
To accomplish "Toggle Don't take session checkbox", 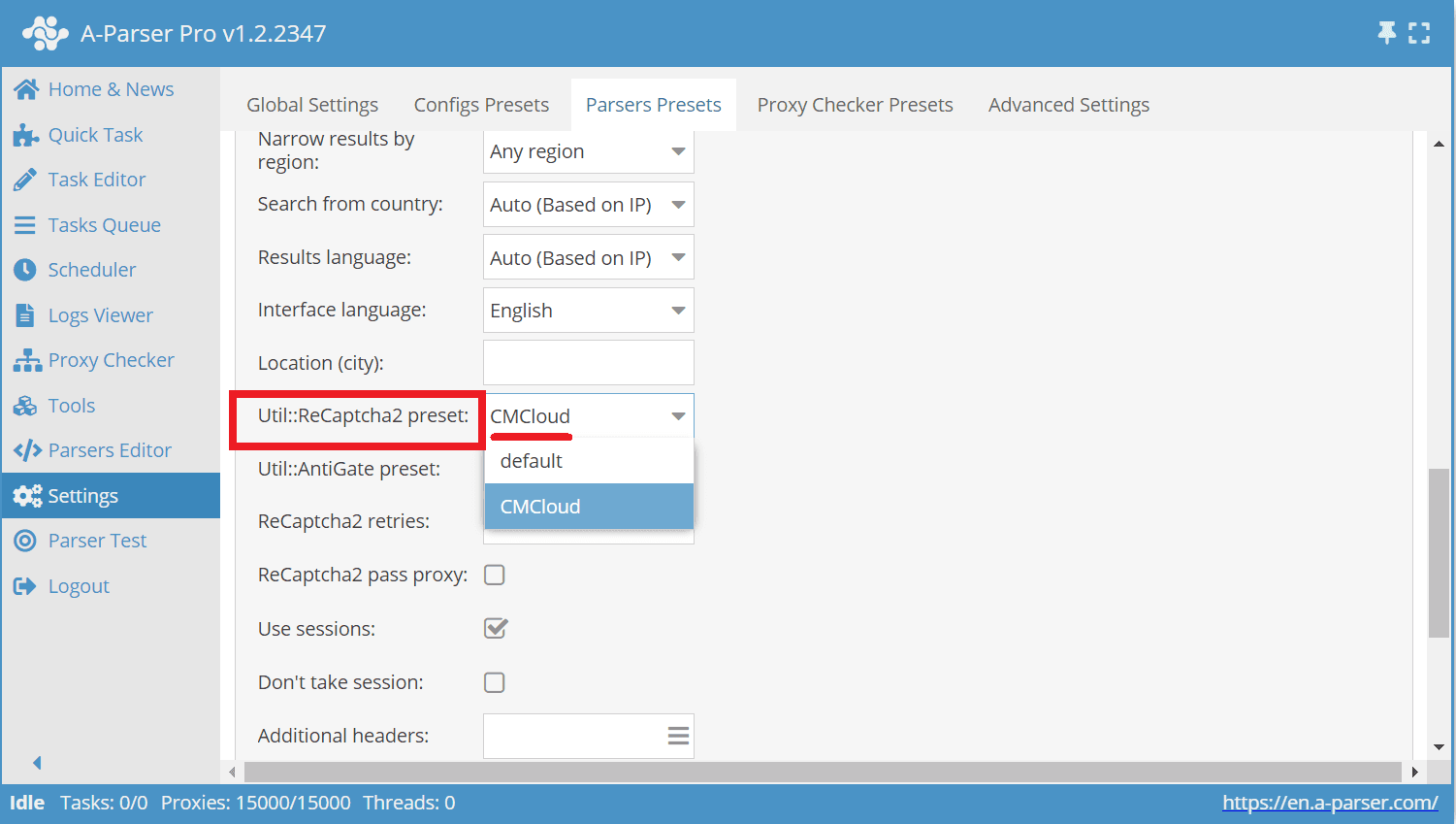I will (x=495, y=682).
